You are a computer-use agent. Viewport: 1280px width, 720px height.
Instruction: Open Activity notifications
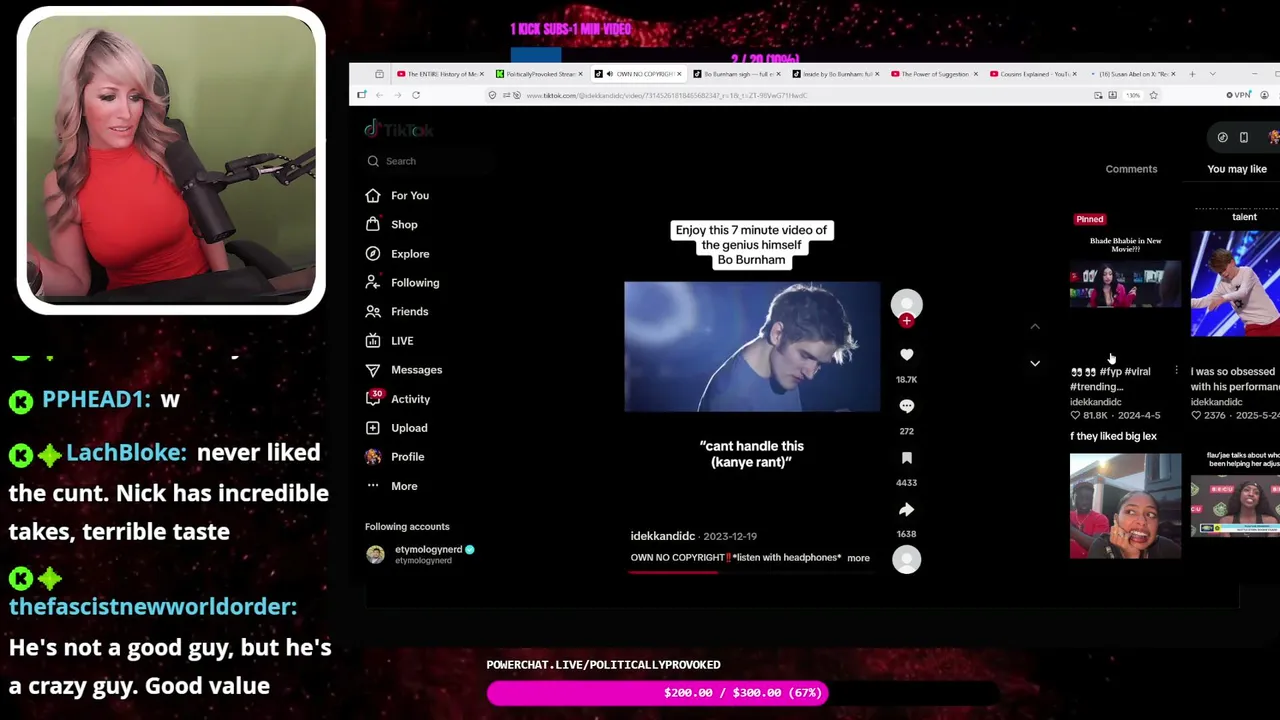tap(398, 399)
